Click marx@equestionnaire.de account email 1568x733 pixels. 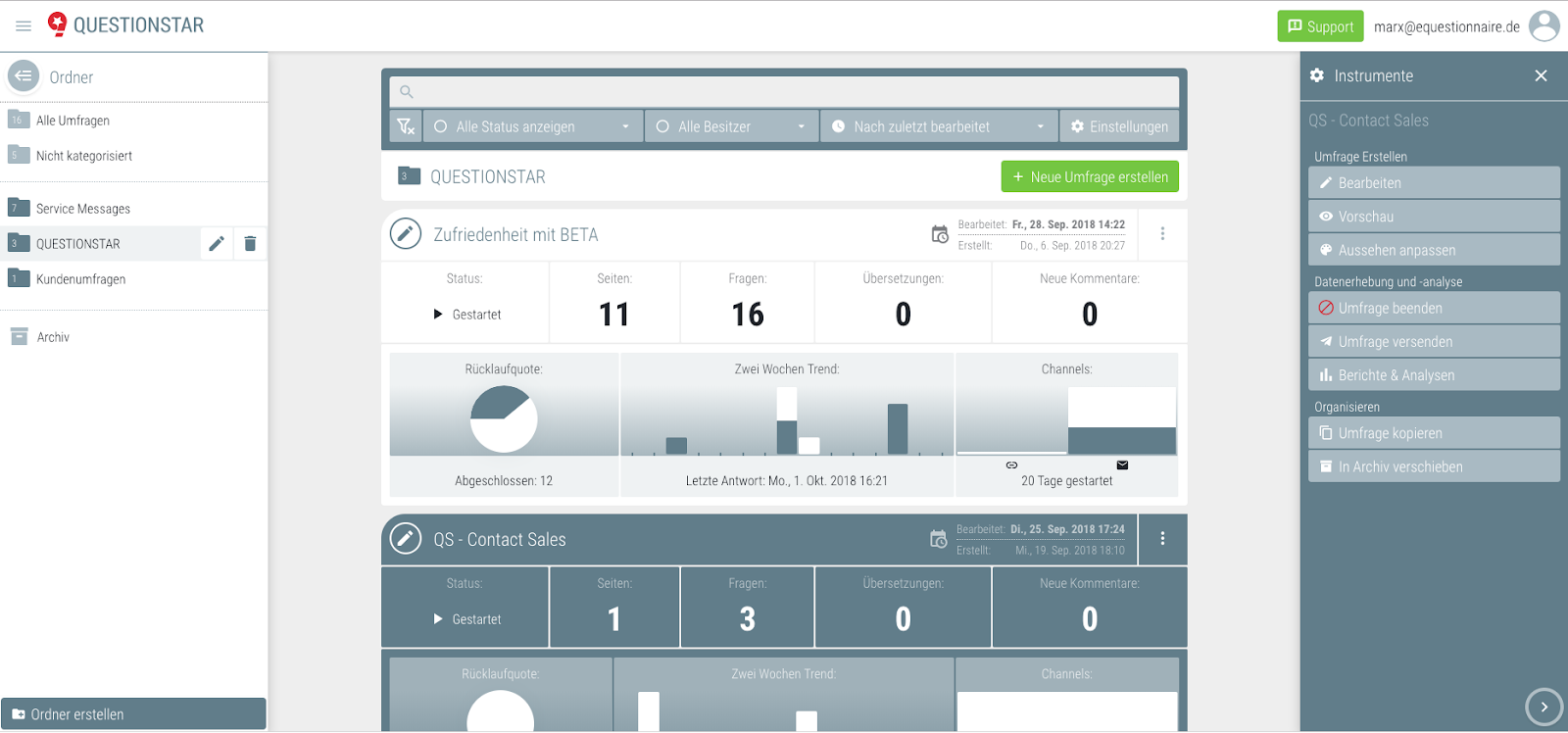[1446, 26]
